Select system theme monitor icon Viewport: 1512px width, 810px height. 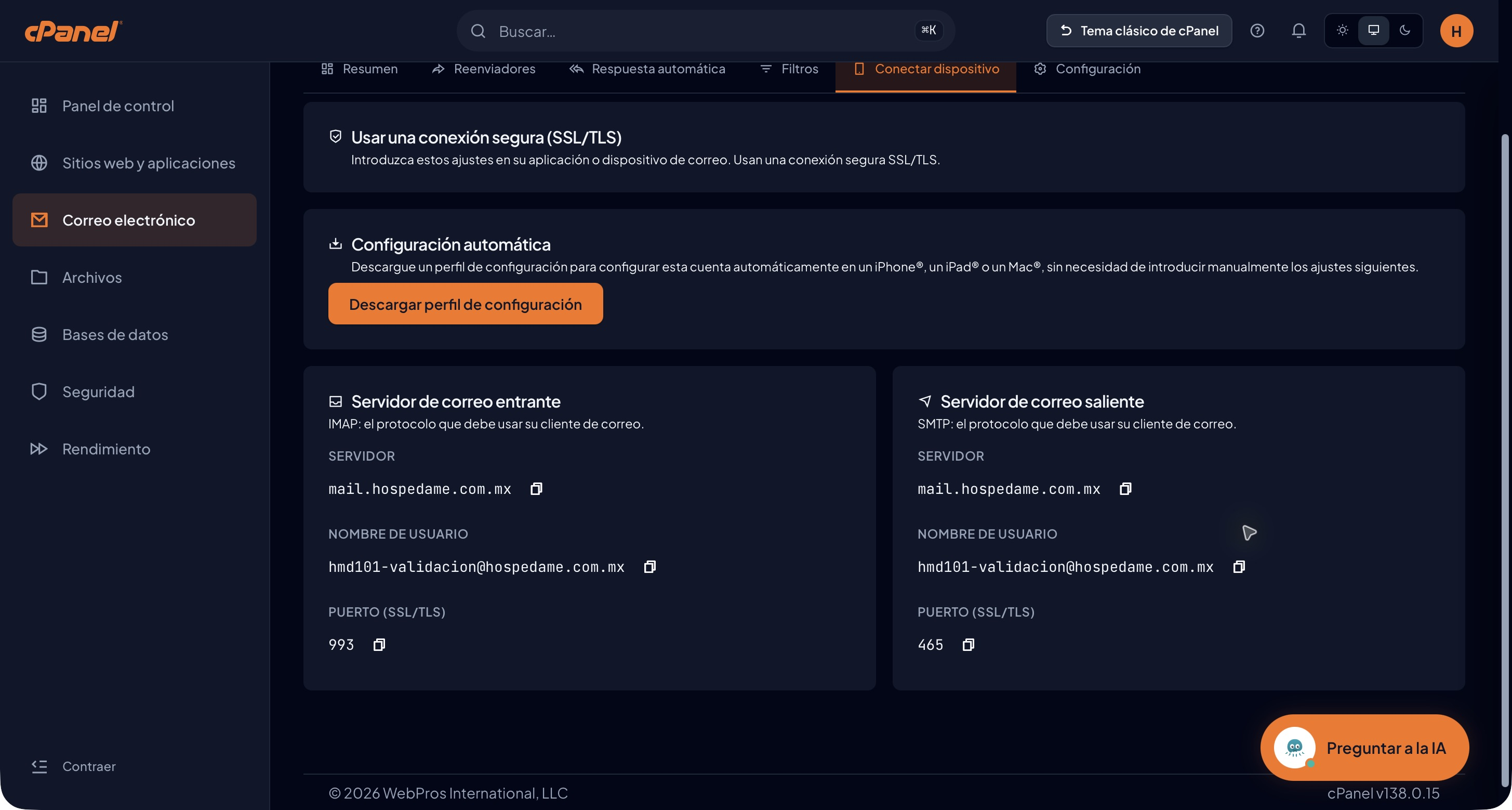1373,31
